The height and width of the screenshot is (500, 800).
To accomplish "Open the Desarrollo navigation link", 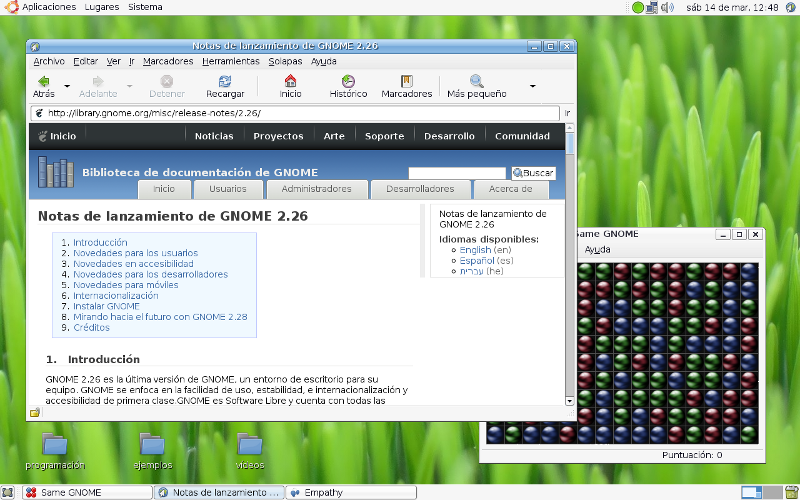I will [x=449, y=136].
